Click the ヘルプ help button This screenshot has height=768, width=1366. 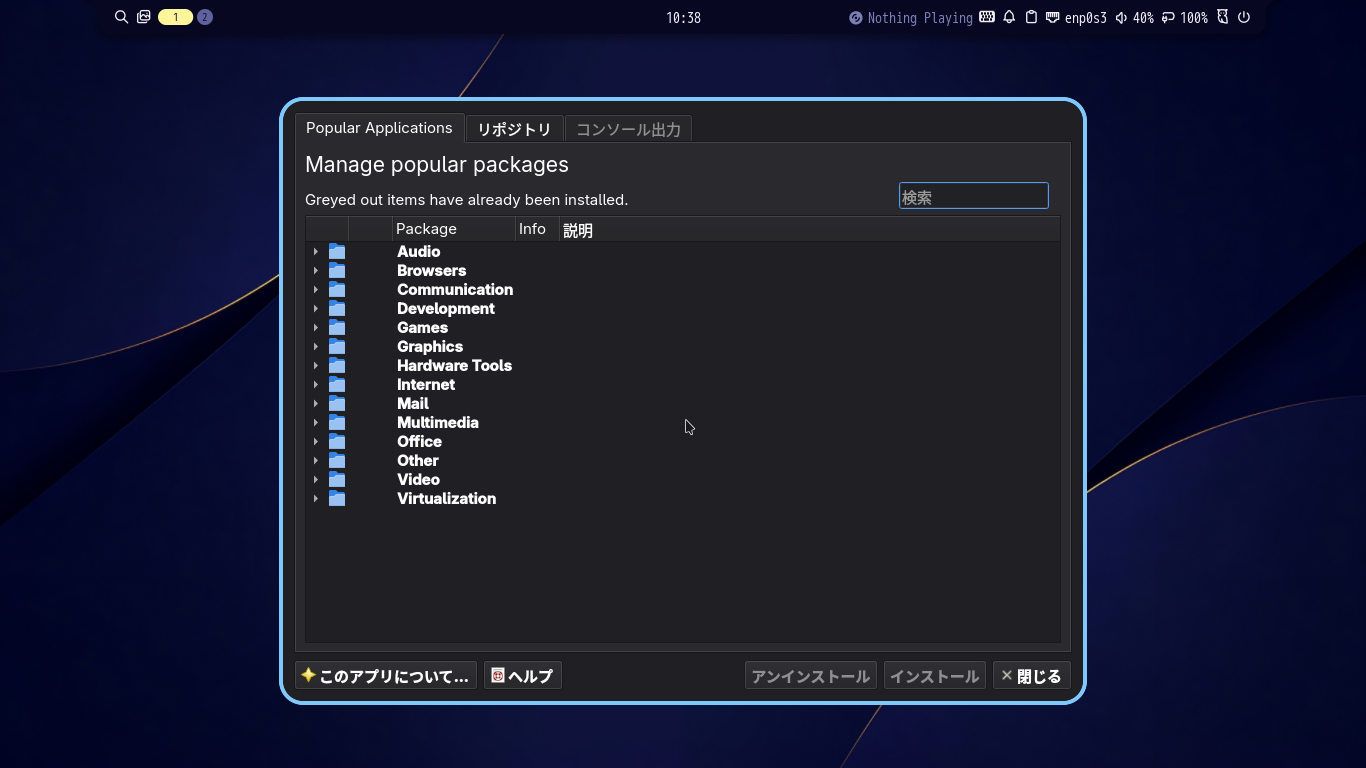point(523,676)
